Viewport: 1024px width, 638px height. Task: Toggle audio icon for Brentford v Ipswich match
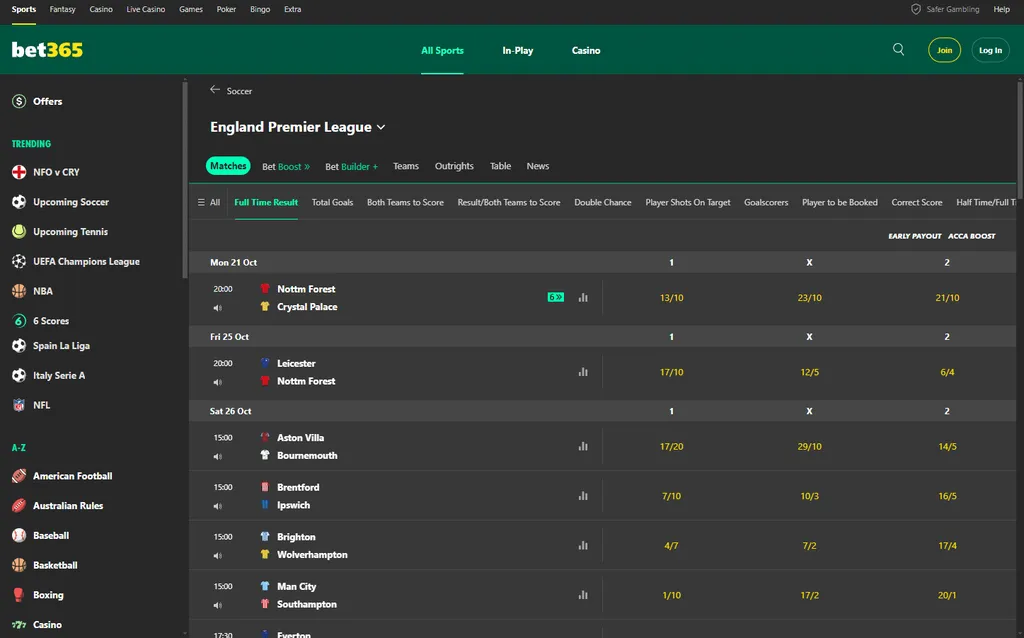217,506
